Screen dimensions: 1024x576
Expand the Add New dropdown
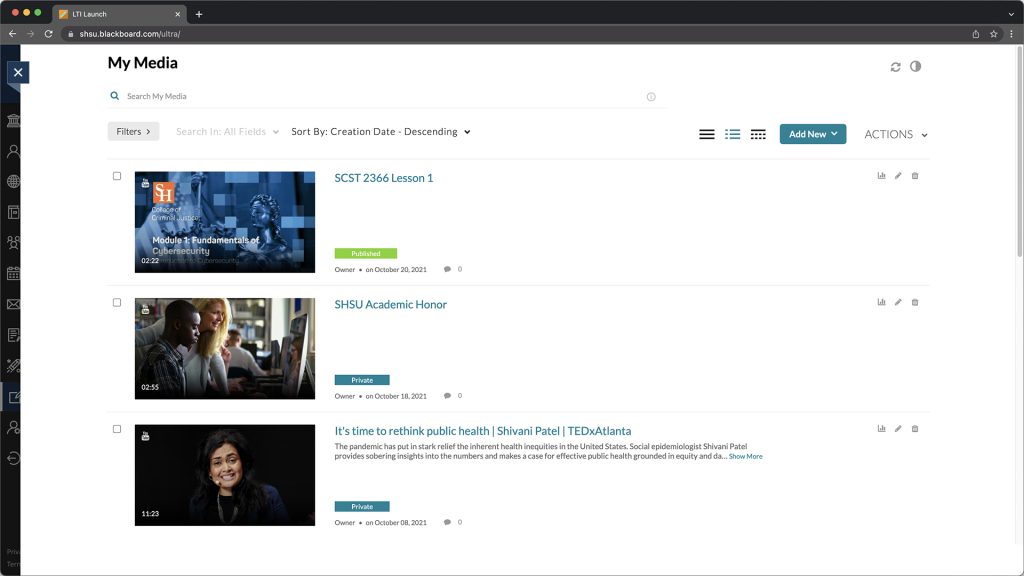pyautogui.click(x=812, y=134)
